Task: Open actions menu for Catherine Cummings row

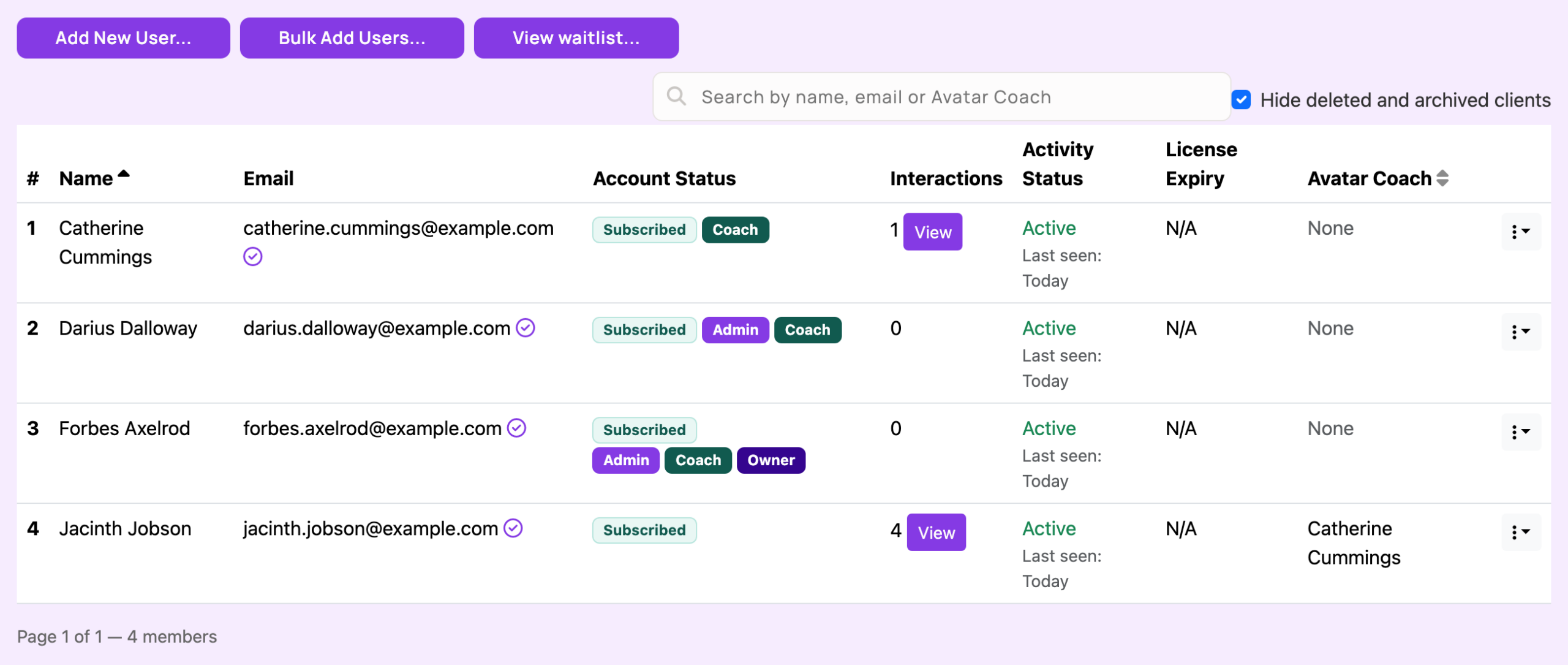Action: point(1521,232)
